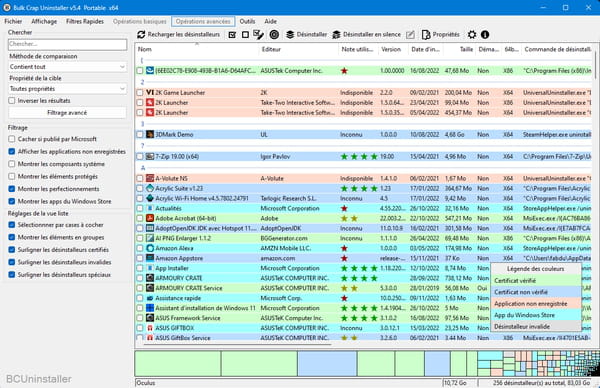This screenshot has width=600, height=388.
Task: Click Application non enregistrée legend color
Action: click(x=536, y=303)
